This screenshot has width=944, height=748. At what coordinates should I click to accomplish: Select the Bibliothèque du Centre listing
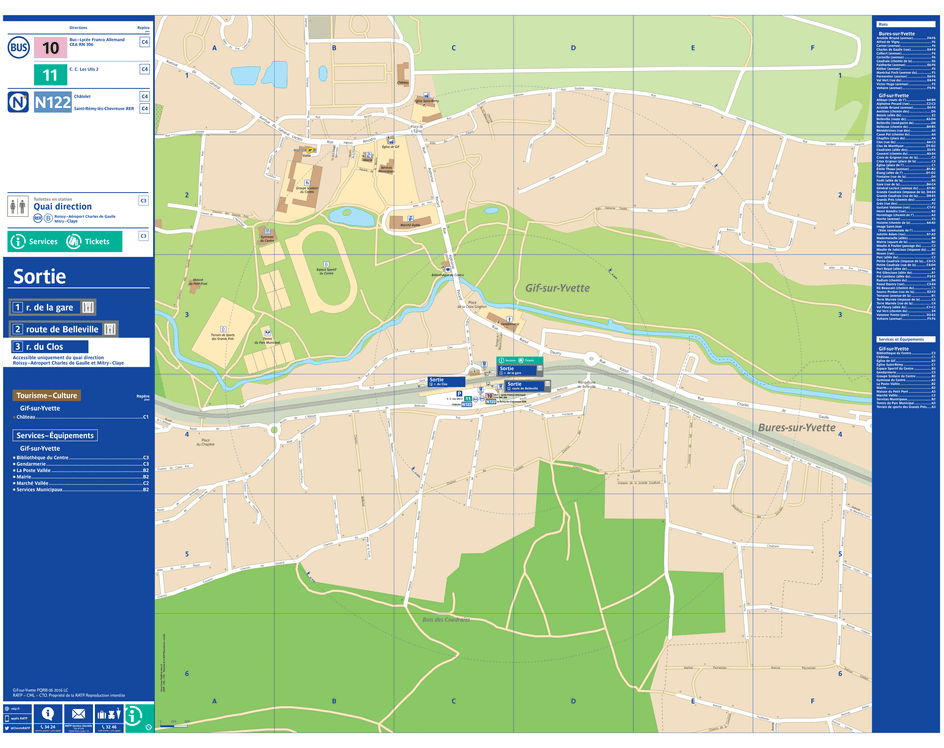(x=45, y=458)
